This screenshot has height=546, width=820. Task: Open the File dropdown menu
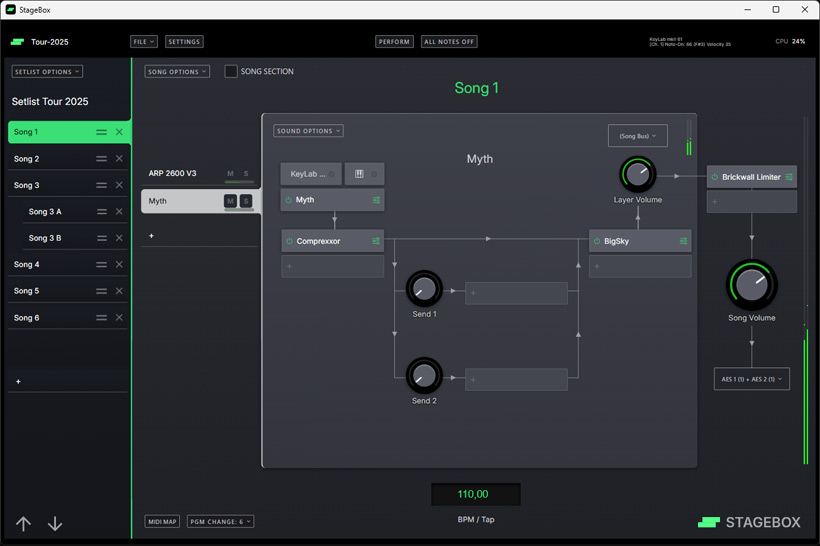[x=144, y=41]
